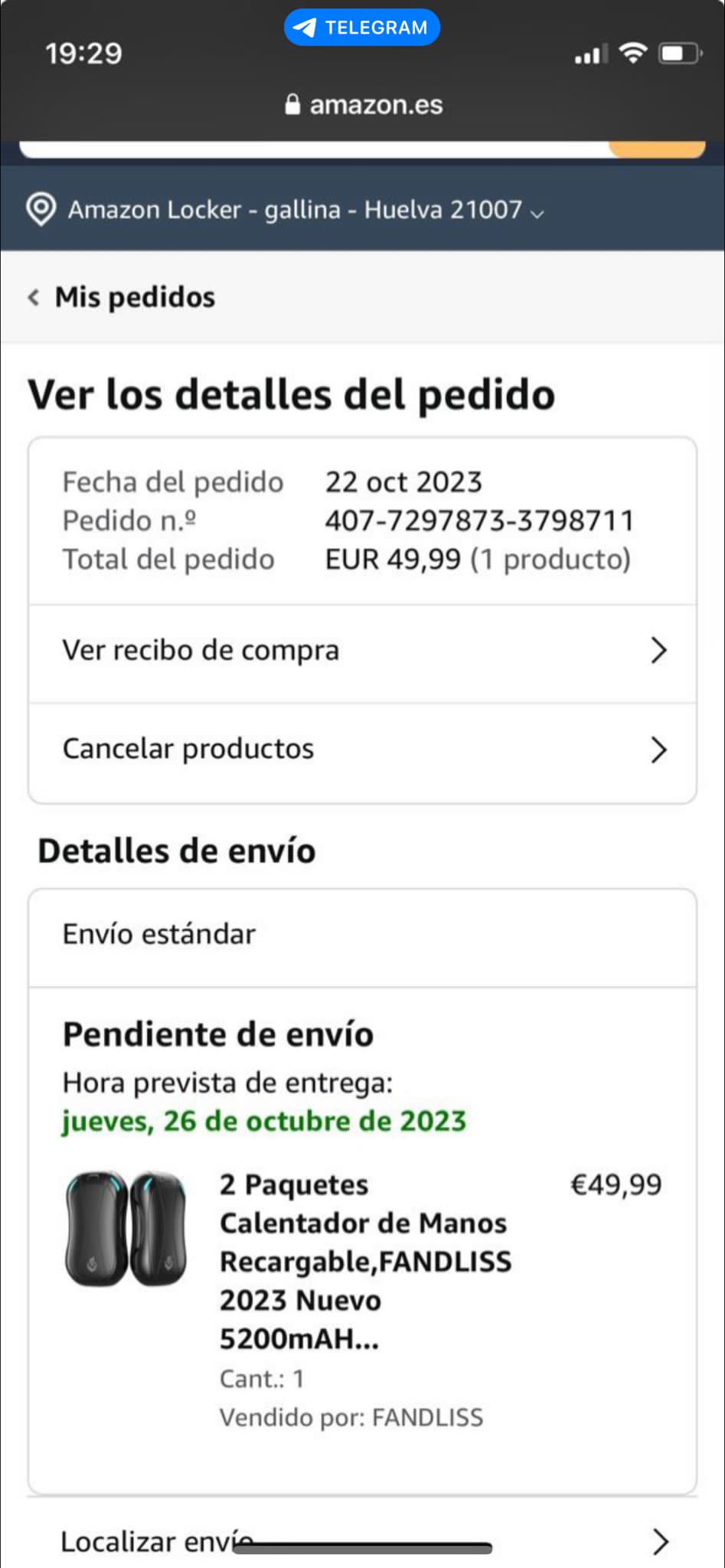Open the chevron next to Localizar envío
This screenshot has width=725, height=1568.
660,1542
